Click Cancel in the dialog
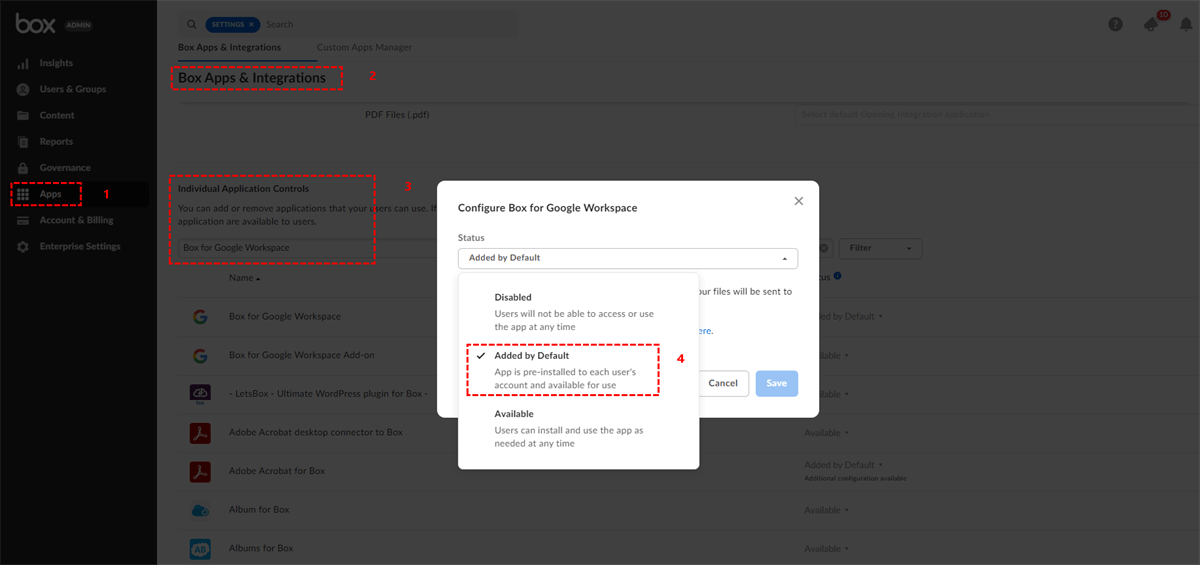Image resolution: width=1200 pixels, height=565 pixels. [x=723, y=383]
